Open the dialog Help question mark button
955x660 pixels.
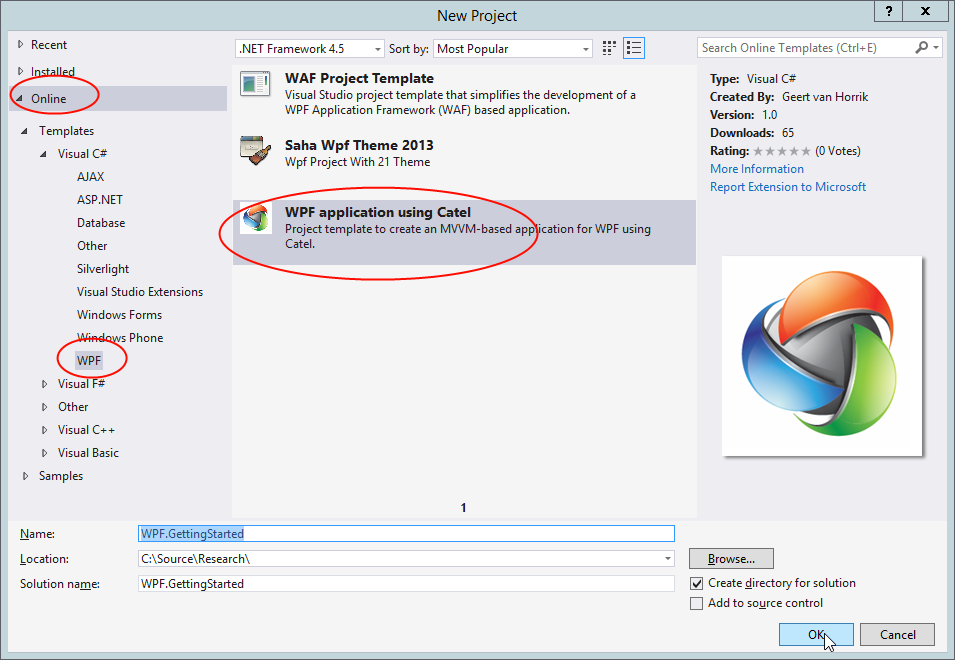click(889, 11)
